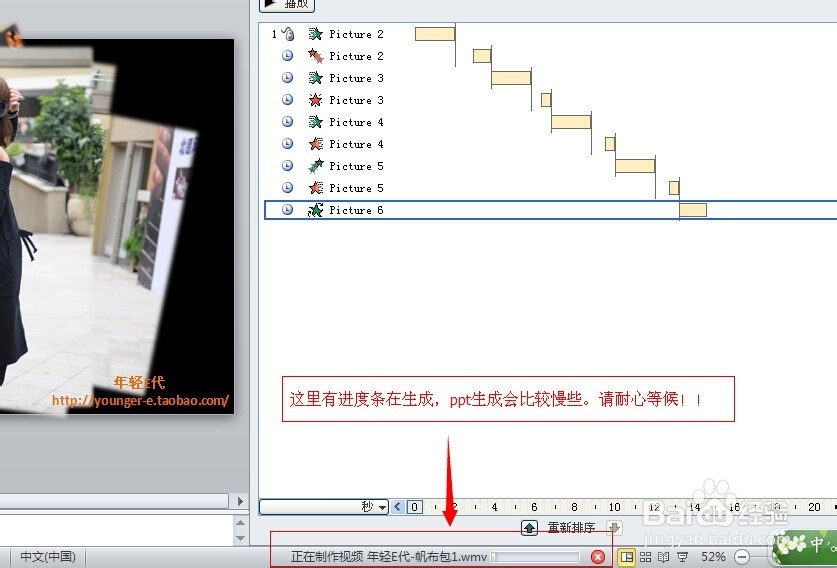This screenshot has height=568, width=837.
Task: Click timeline bar of first Picture 2 entrance
Action: point(435,34)
